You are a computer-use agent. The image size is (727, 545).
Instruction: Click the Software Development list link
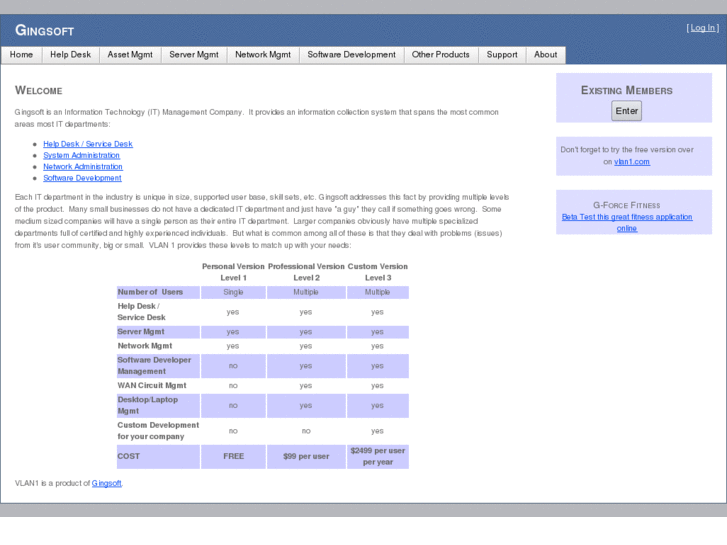pyautogui.click(x=82, y=178)
